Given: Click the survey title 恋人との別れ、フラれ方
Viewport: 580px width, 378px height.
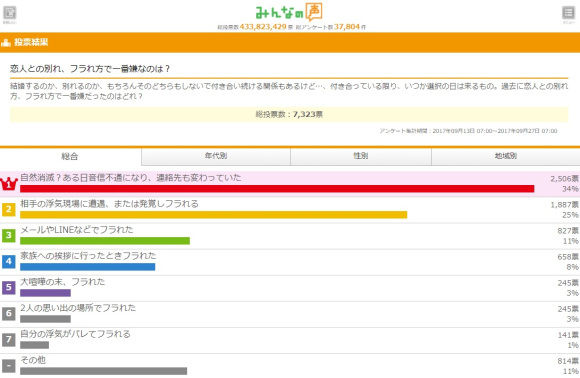Looking at the screenshot, I should click(90, 68).
